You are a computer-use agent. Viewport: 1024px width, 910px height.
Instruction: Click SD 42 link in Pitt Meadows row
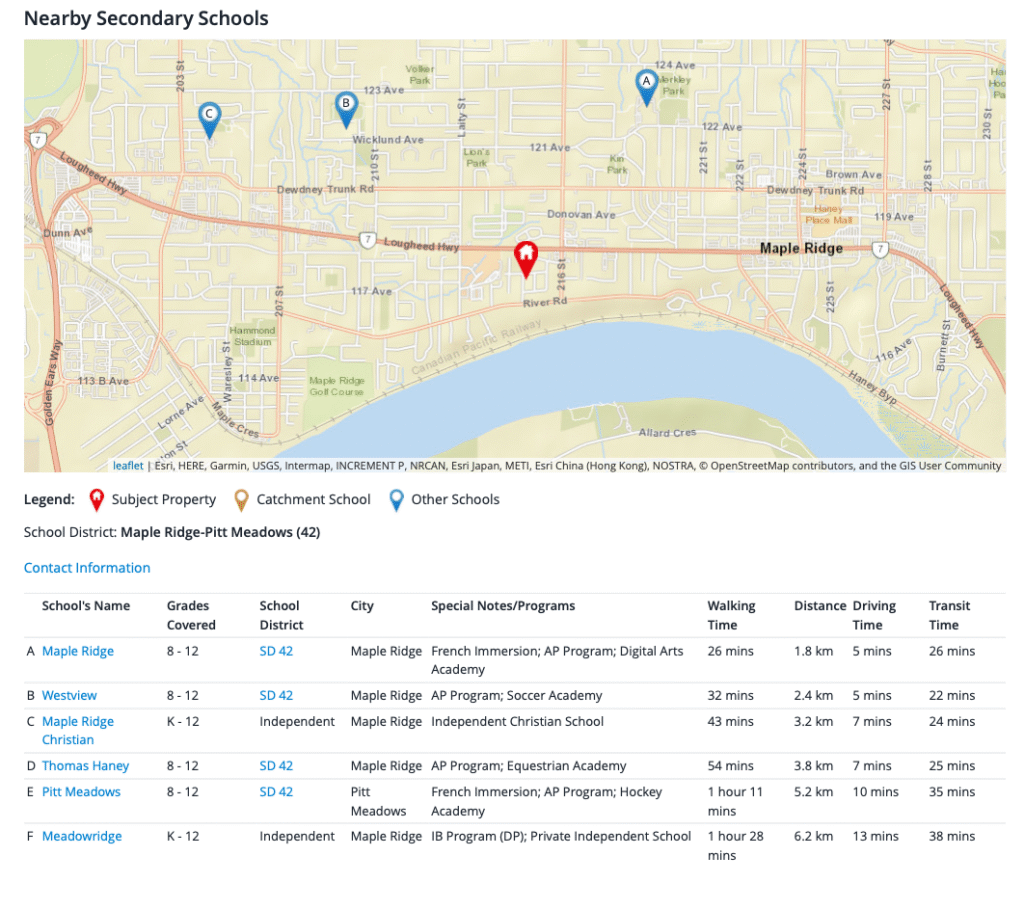point(276,792)
